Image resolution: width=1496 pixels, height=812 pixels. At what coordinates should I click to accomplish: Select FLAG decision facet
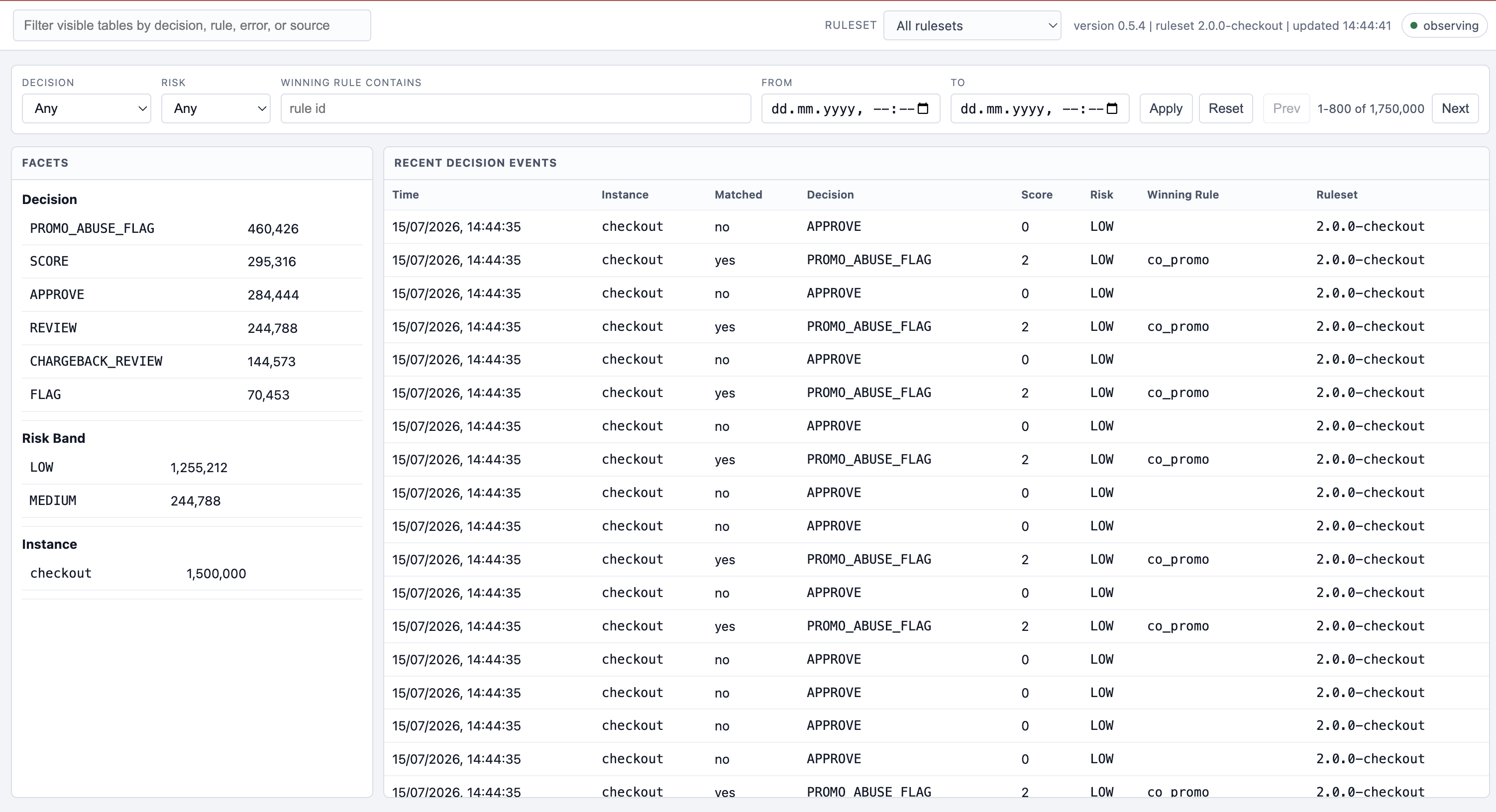192,395
